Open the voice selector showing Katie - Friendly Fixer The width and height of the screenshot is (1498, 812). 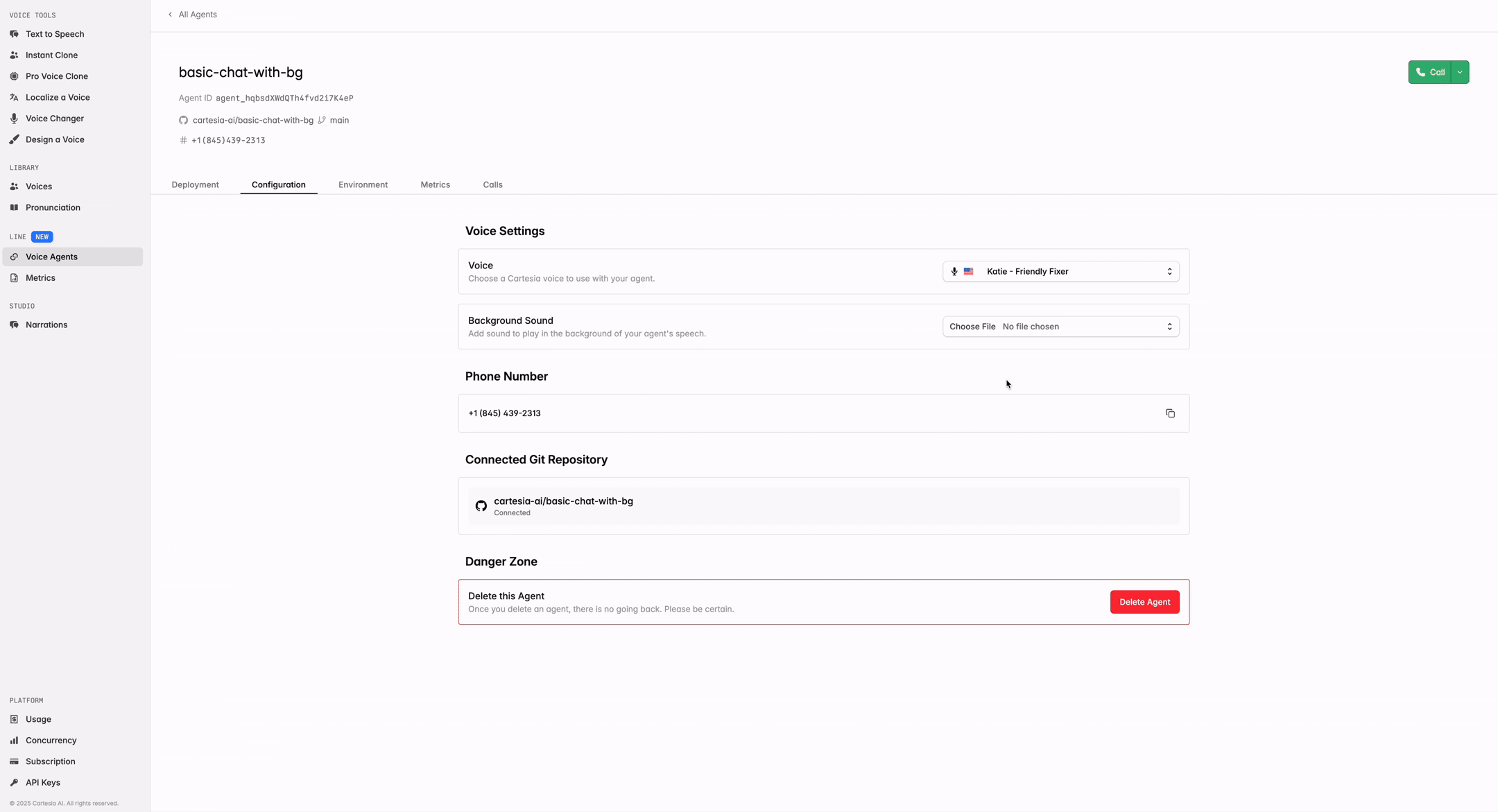click(x=1060, y=271)
